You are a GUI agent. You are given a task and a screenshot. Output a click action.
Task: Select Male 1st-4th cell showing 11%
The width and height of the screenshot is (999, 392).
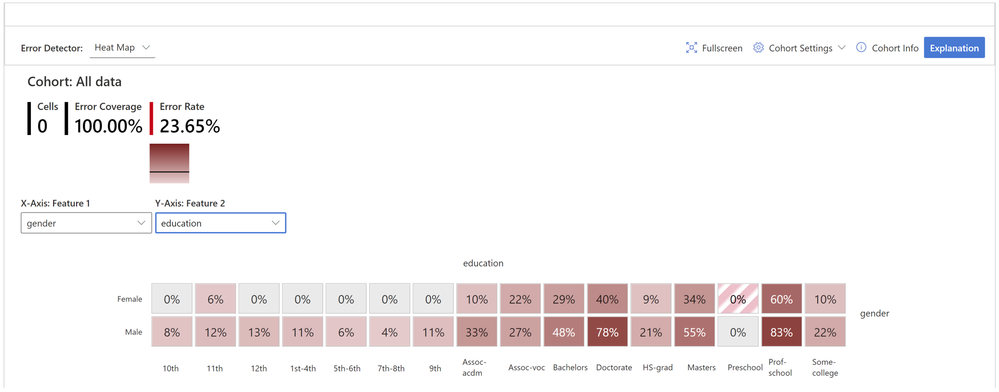[x=303, y=331]
